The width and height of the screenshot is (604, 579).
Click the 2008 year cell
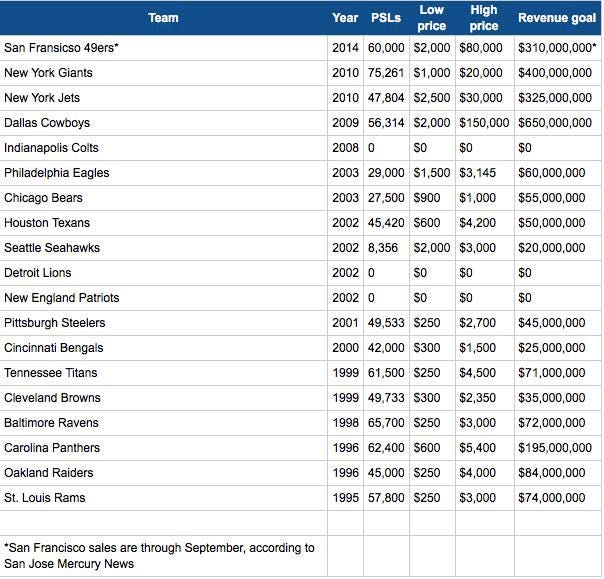pyautogui.click(x=345, y=148)
